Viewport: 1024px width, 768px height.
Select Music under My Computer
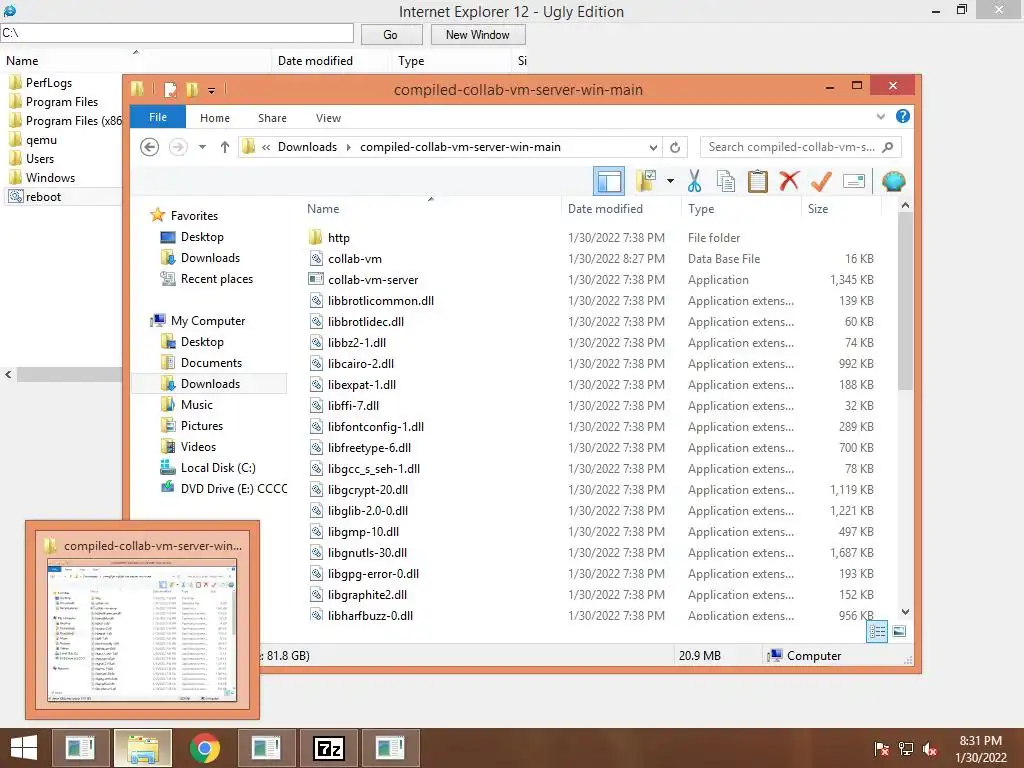tap(197, 405)
